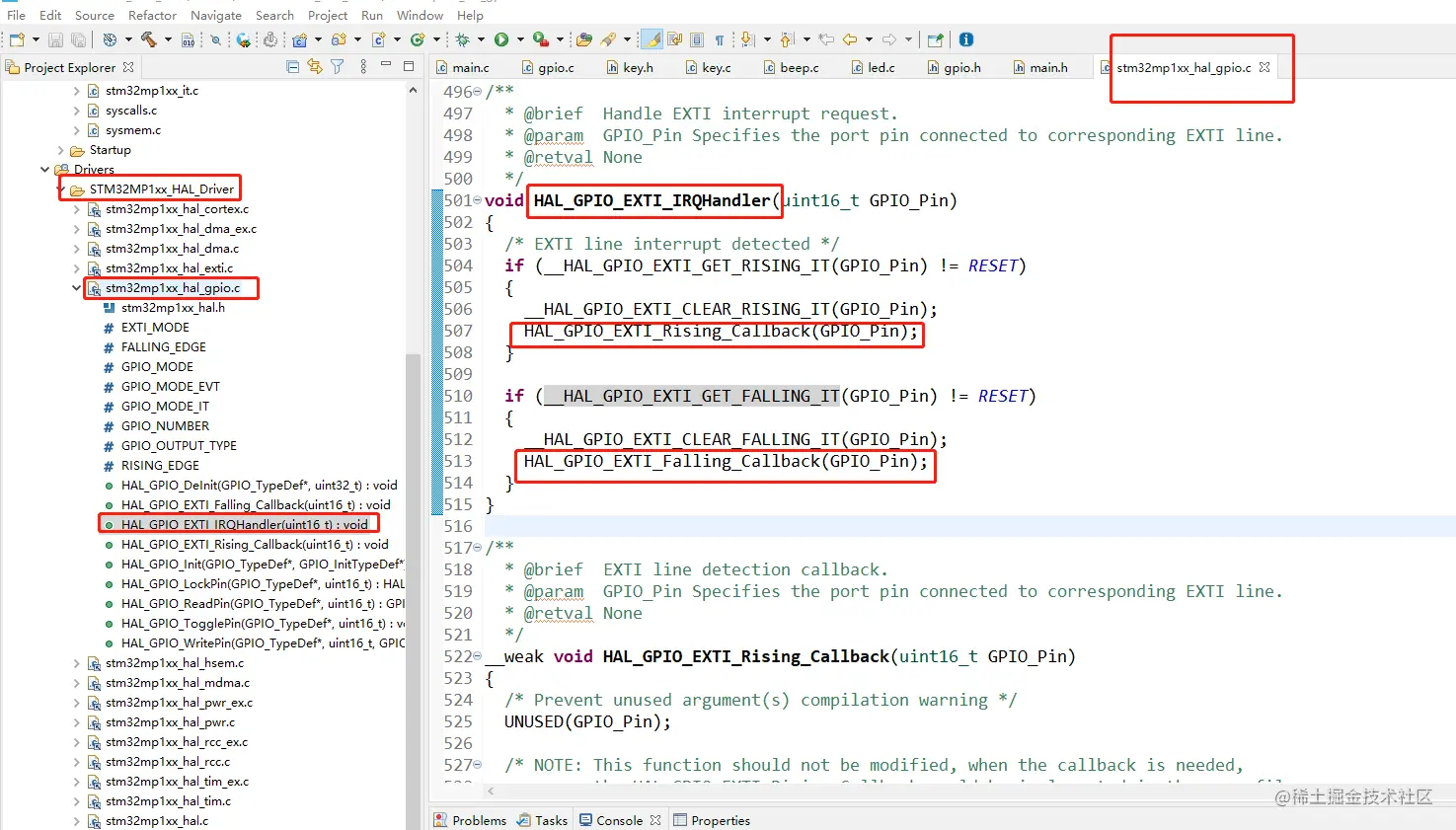The height and width of the screenshot is (830, 1456).
Task: Open the Tasks view tab
Action: 543,820
